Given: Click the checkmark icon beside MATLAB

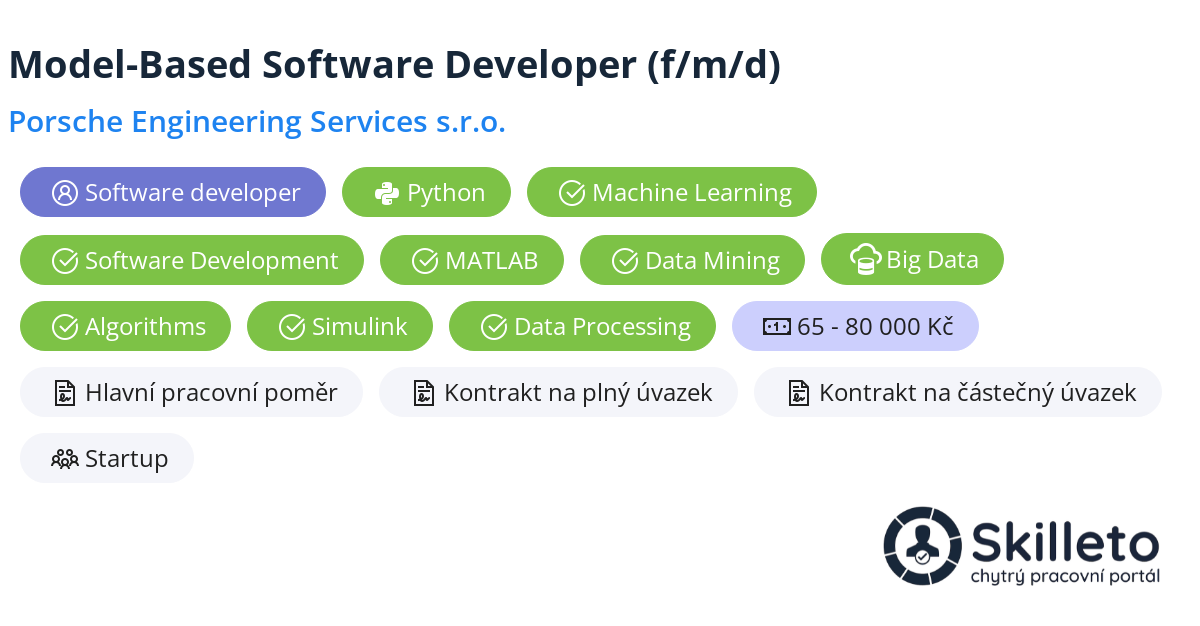Looking at the screenshot, I should (425, 261).
